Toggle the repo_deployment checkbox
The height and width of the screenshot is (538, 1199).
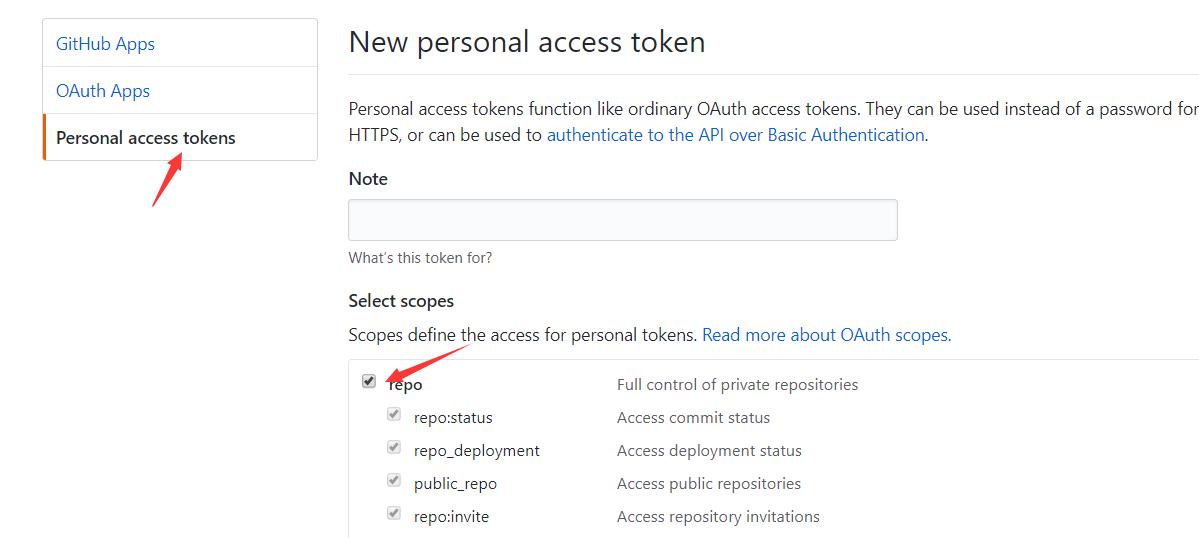[394, 447]
